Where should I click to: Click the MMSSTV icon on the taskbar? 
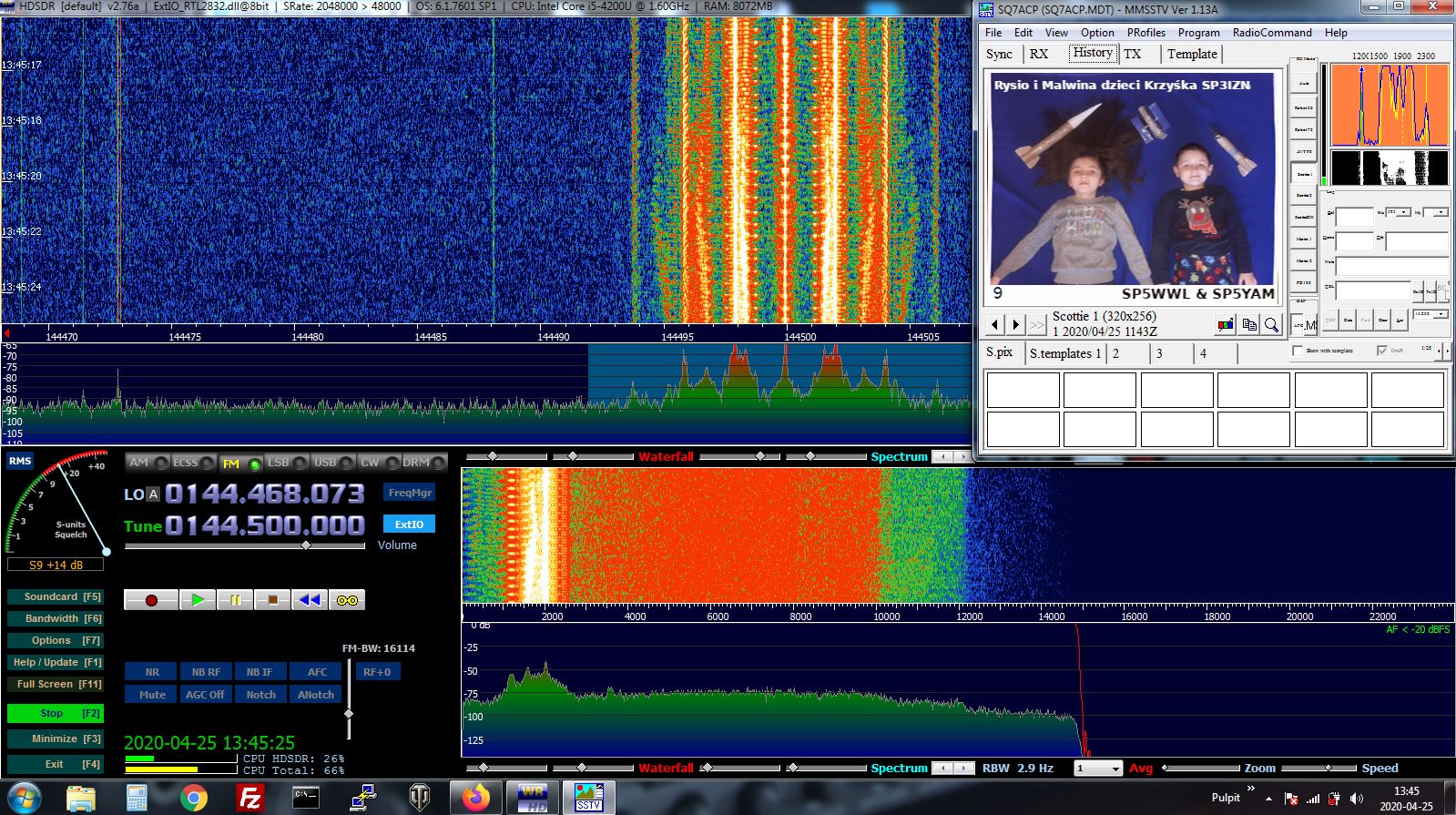coord(588,798)
